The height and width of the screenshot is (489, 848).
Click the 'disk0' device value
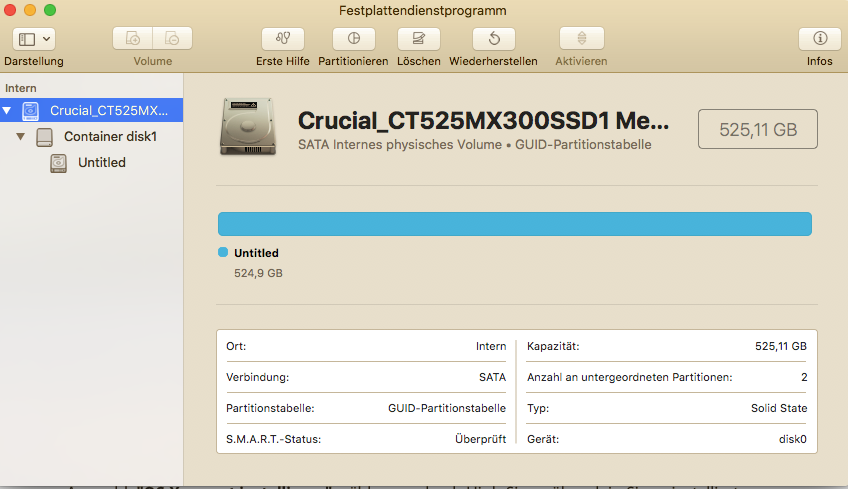792,439
